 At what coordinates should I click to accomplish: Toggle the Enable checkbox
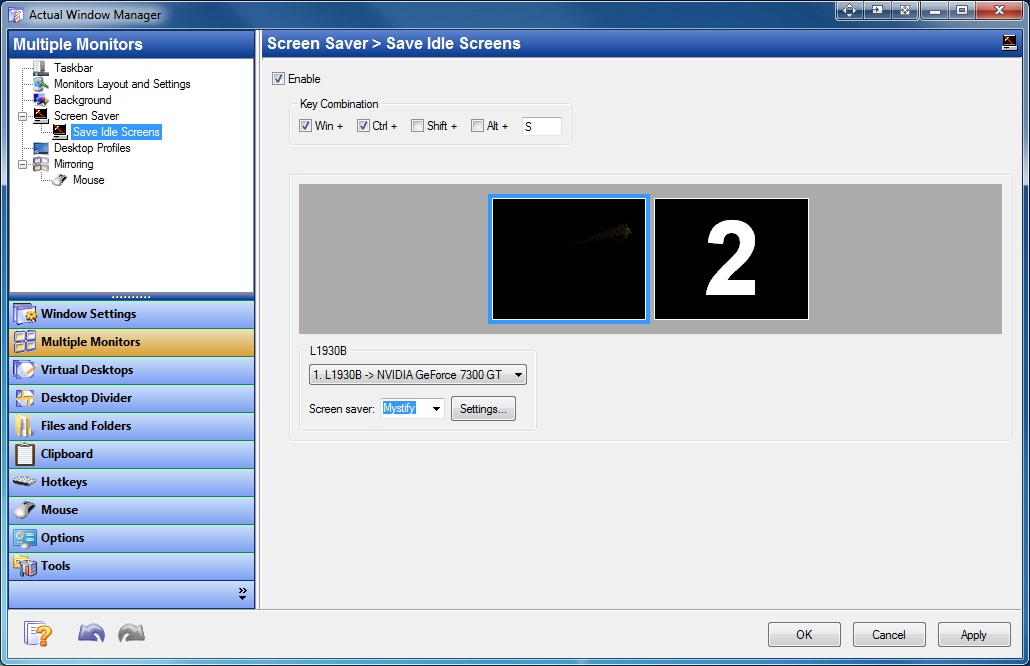[x=279, y=79]
